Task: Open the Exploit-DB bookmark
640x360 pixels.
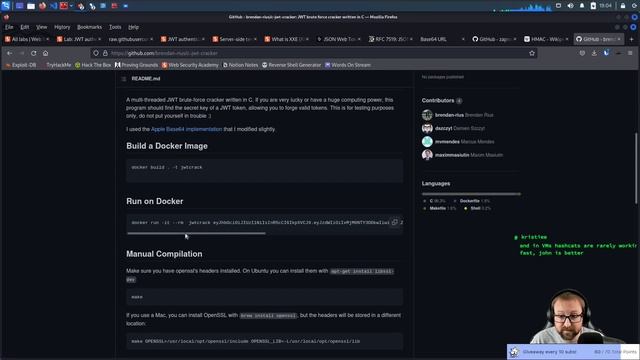Action: click(21, 65)
